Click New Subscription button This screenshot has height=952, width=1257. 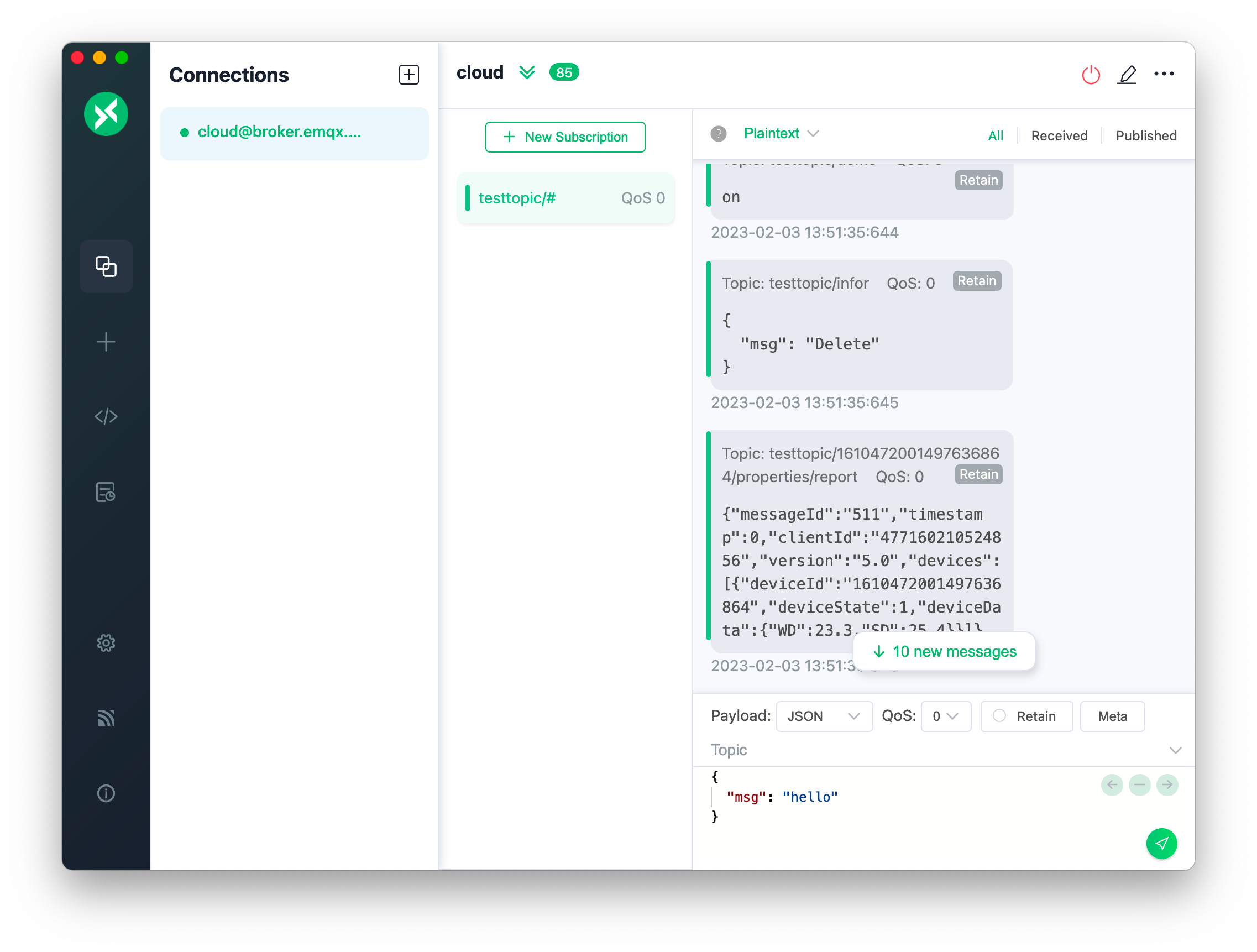pos(565,137)
